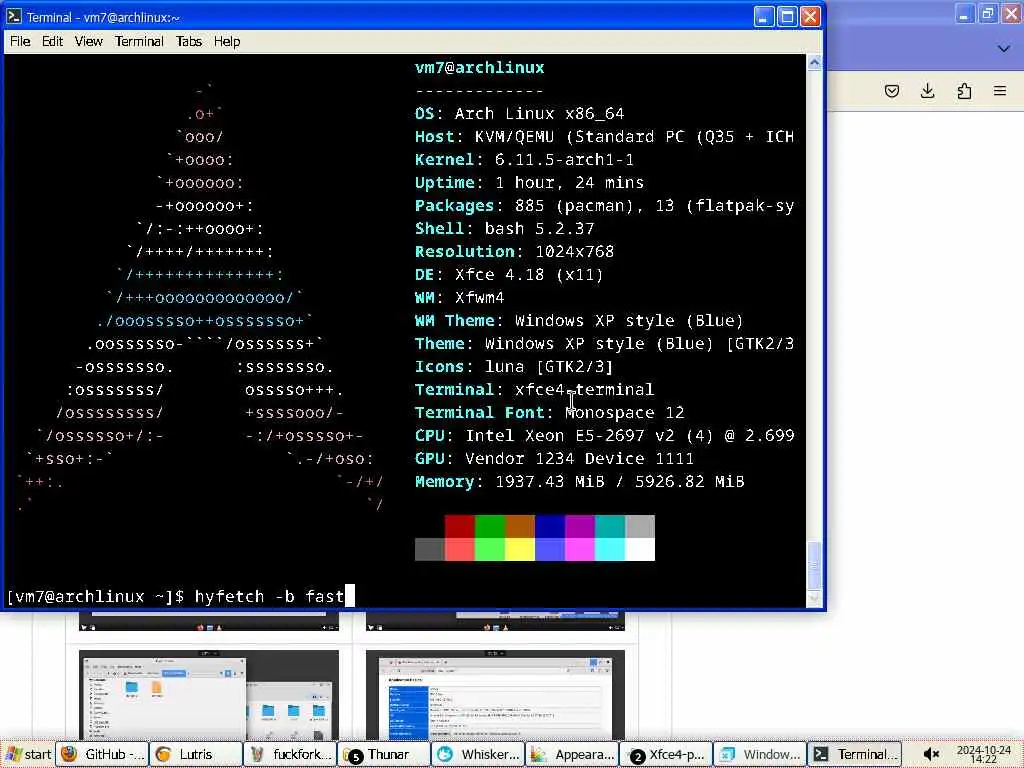Click the terminal scrollbar thumb

[814, 566]
